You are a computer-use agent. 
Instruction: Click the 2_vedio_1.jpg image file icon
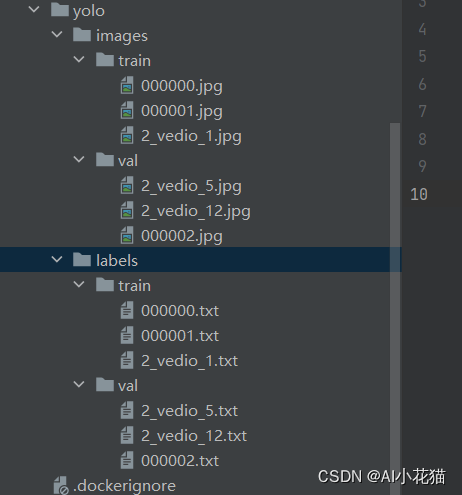[x=127, y=135]
